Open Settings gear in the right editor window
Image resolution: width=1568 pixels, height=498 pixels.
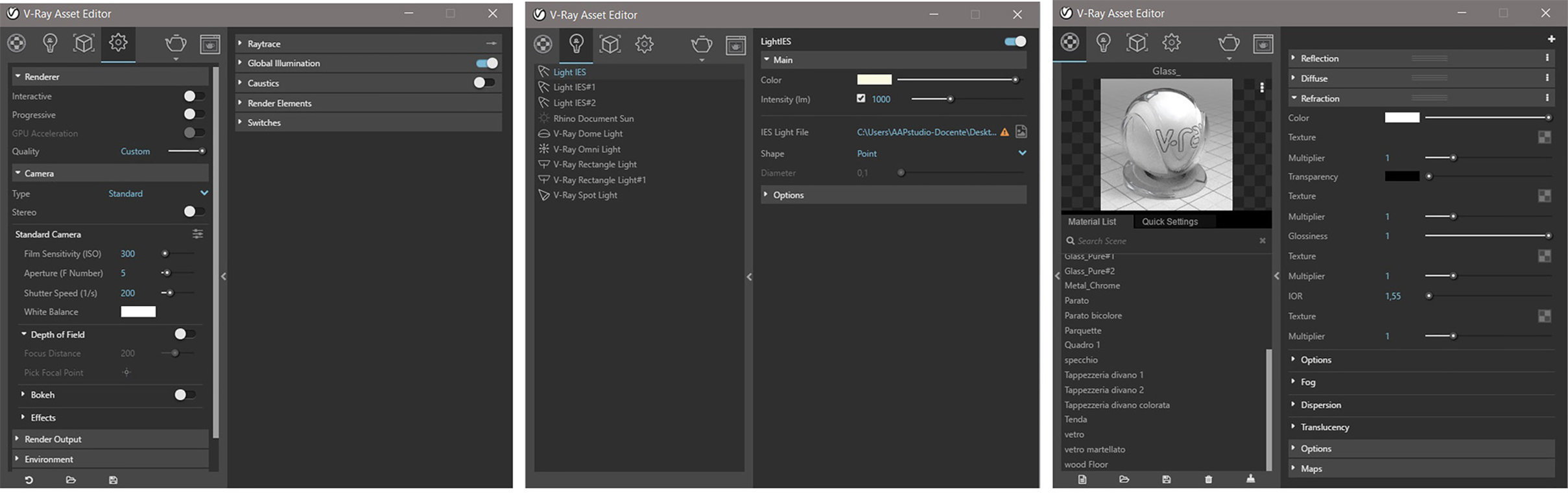click(1171, 43)
